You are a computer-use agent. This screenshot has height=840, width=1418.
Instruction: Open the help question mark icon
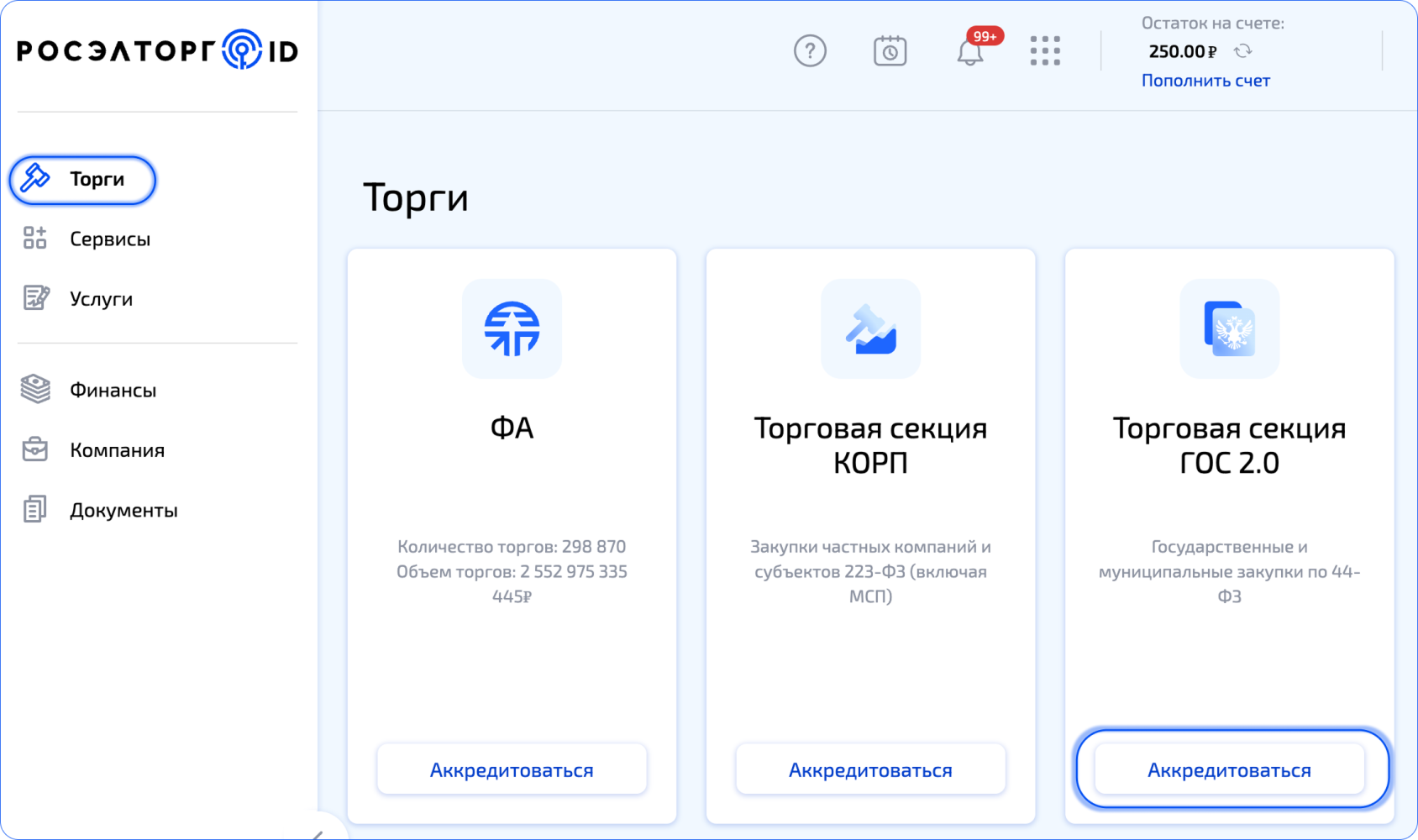(810, 51)
